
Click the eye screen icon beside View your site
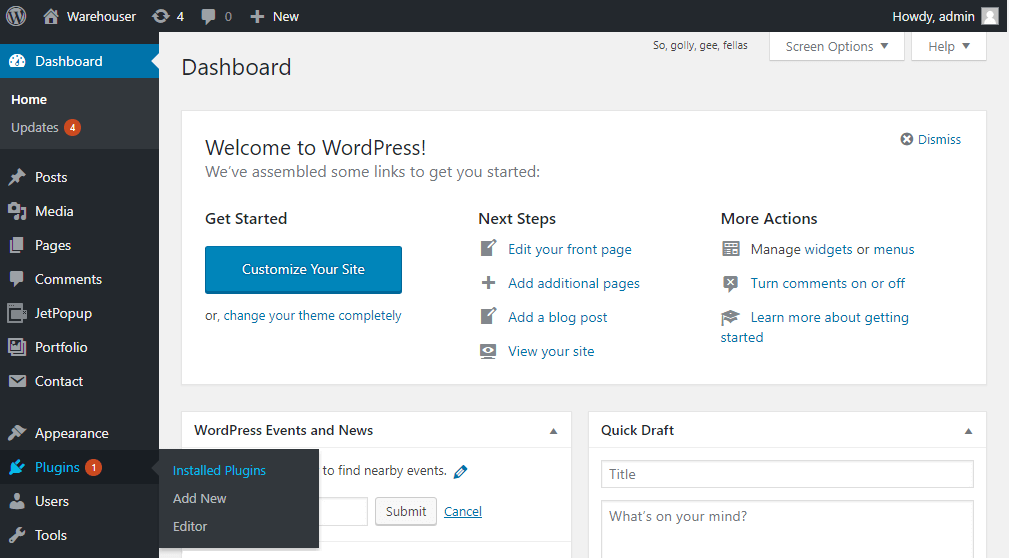tap(488, 351)
